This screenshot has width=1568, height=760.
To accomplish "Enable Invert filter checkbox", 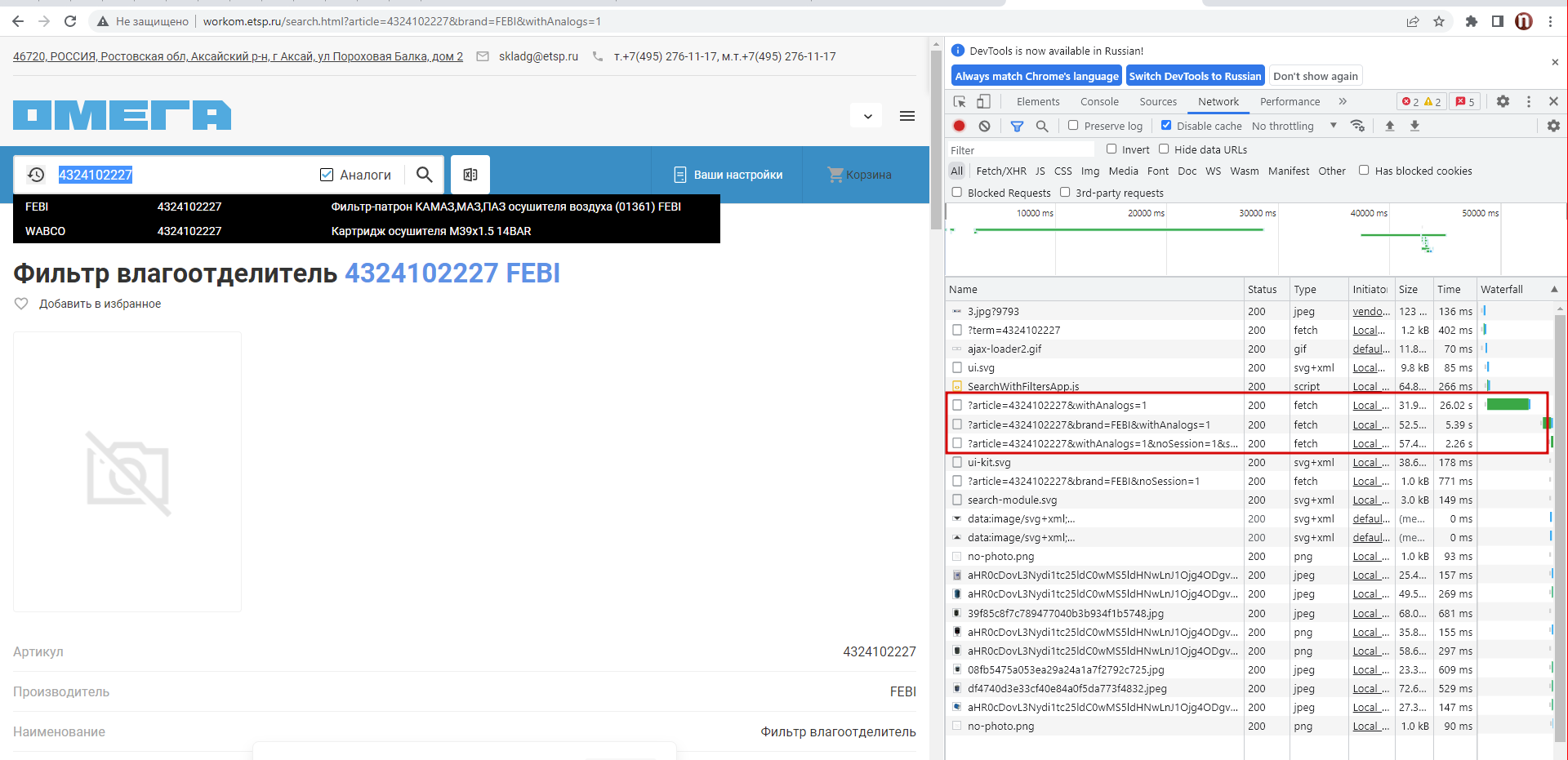I will coord(1111,149).
